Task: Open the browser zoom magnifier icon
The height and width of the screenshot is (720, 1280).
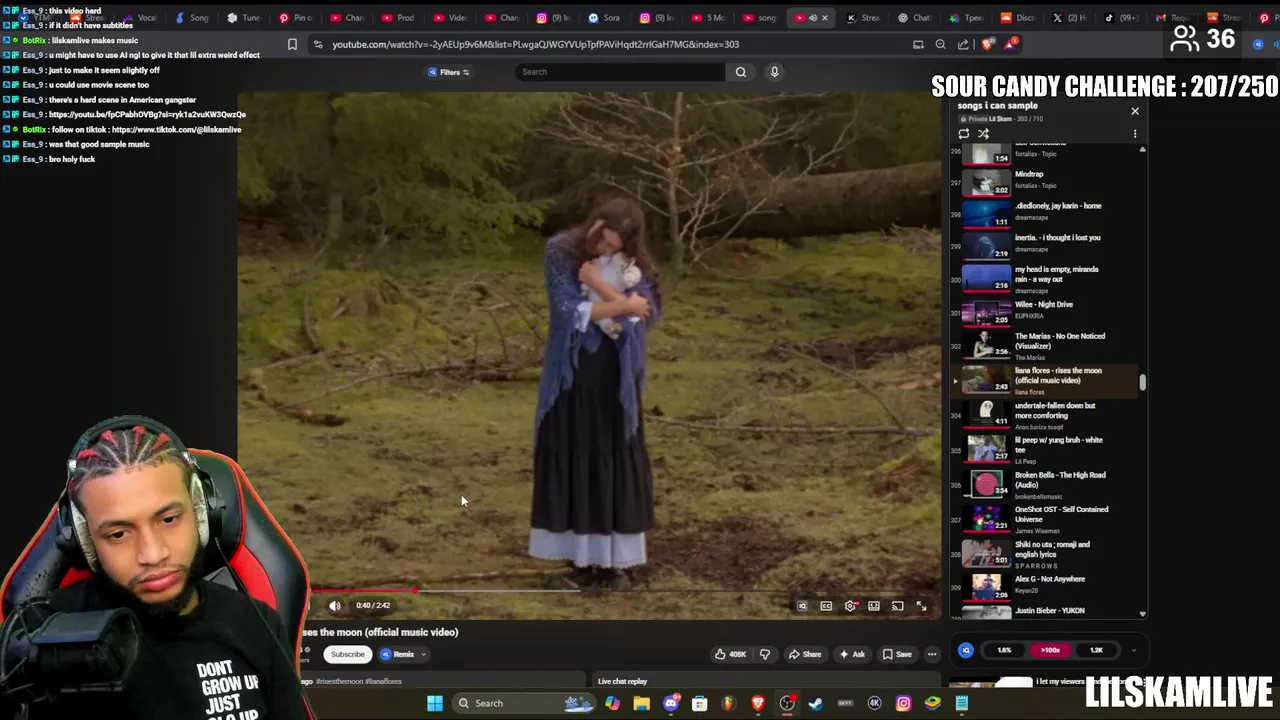Action: click(x=940, y=44)
